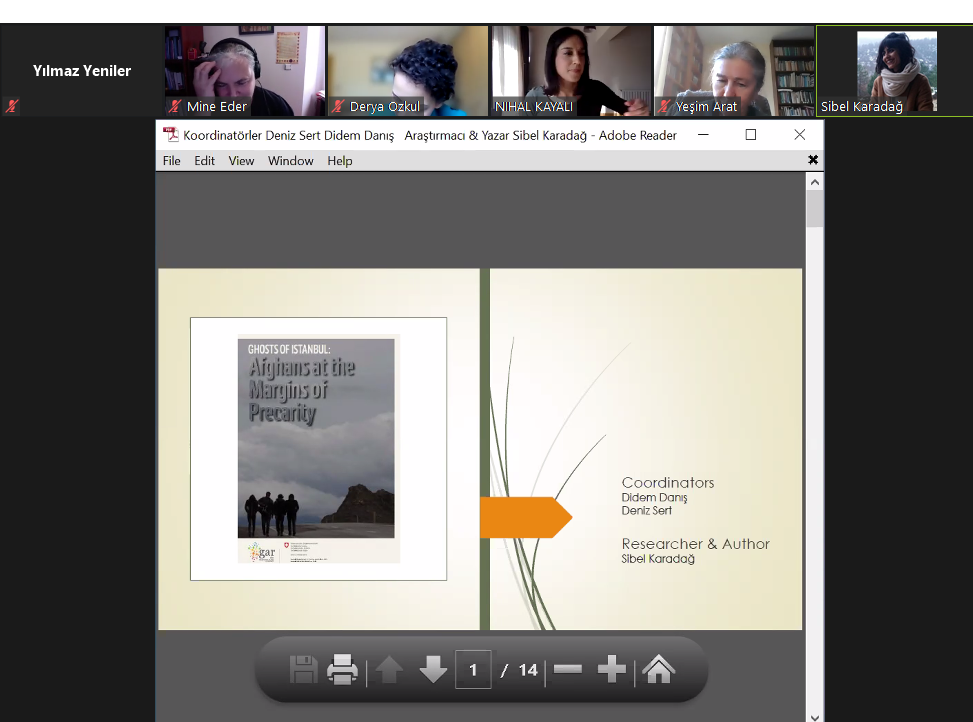973x722 pixels.
Task: Click the scrollbar down arrow
Action: point(815,715)
